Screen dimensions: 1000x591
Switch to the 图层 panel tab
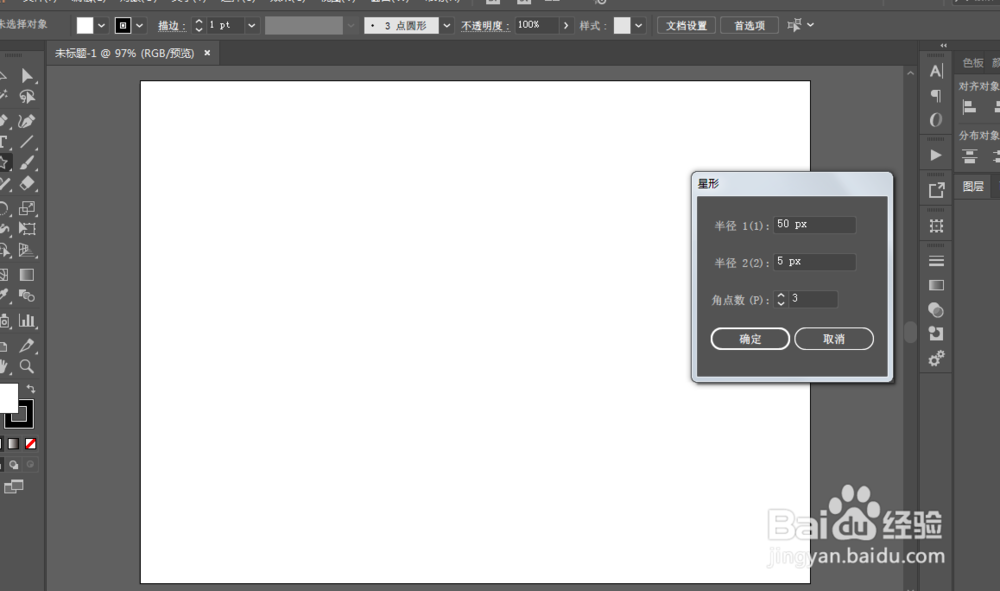click(x=972, y=185)
